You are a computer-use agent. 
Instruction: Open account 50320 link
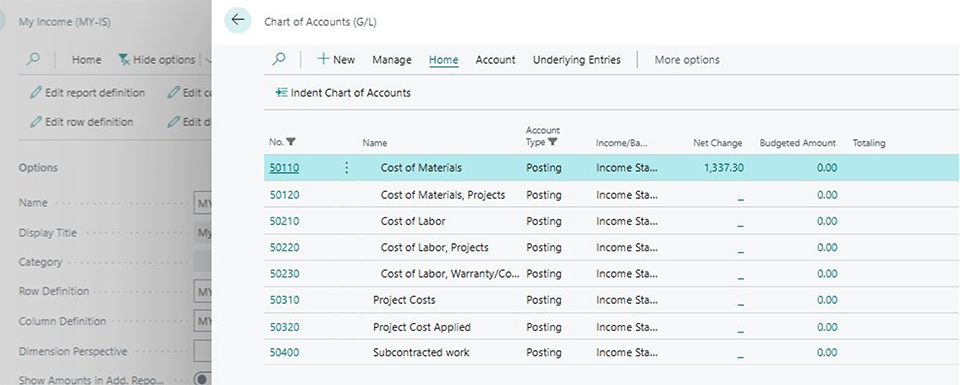(x=285, y=327)
